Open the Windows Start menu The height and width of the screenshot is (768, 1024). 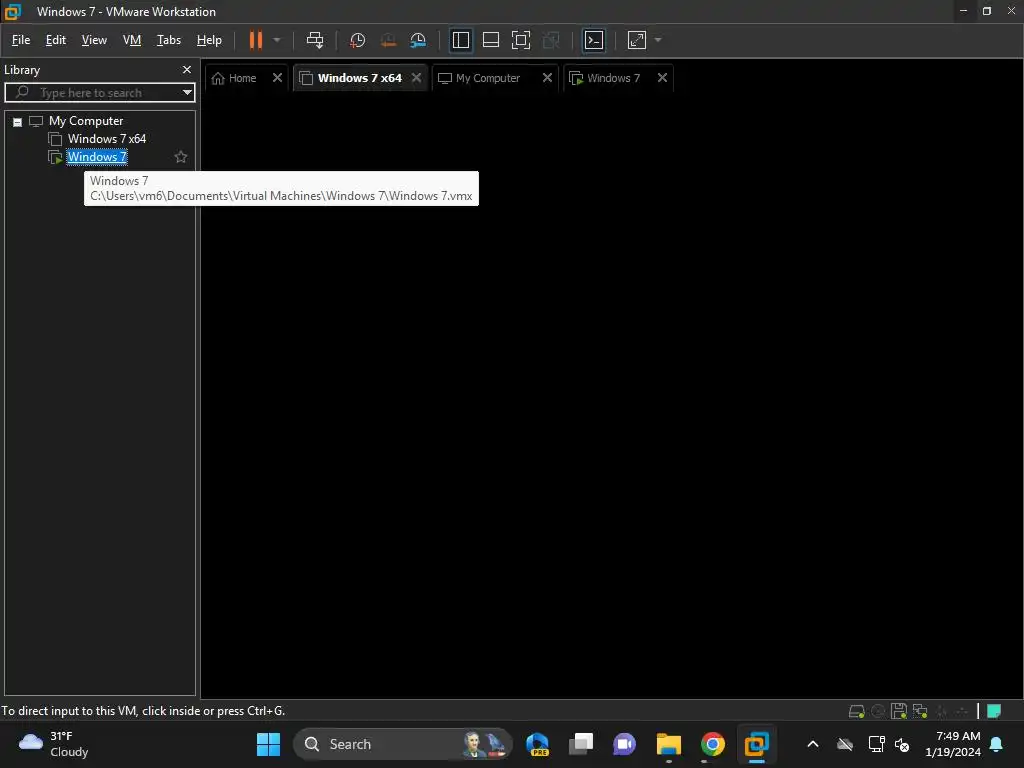coord(268,744)
